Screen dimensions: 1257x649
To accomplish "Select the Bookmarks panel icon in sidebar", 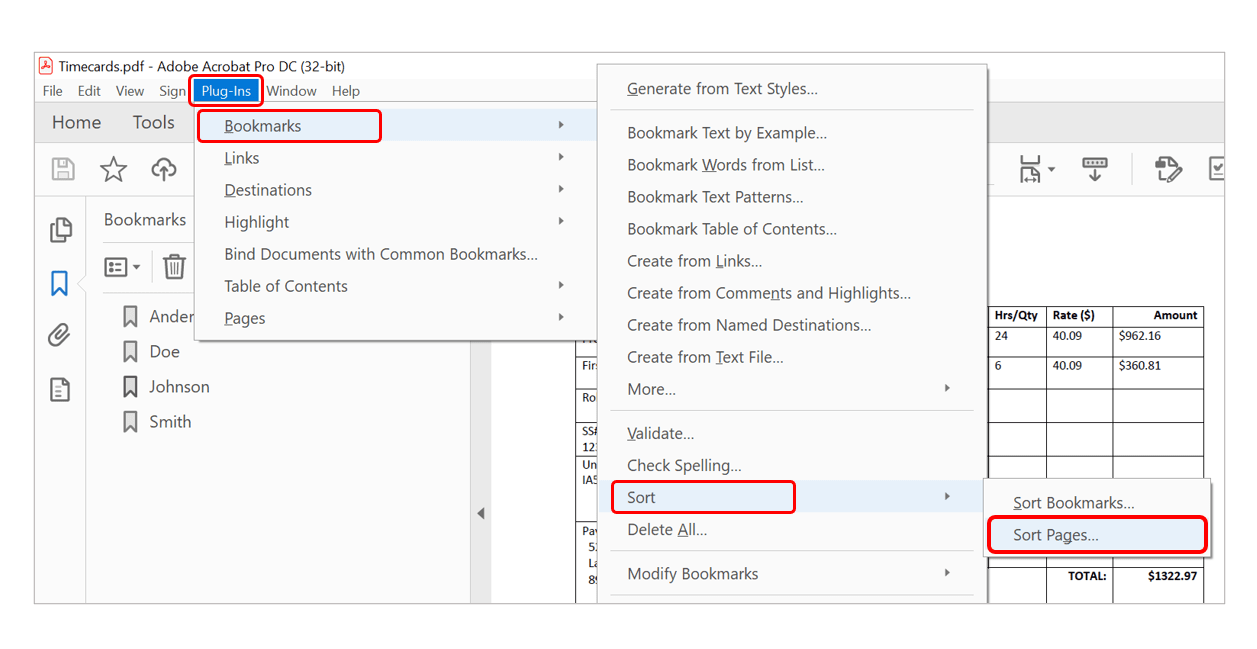I will [x=61, y=283].
